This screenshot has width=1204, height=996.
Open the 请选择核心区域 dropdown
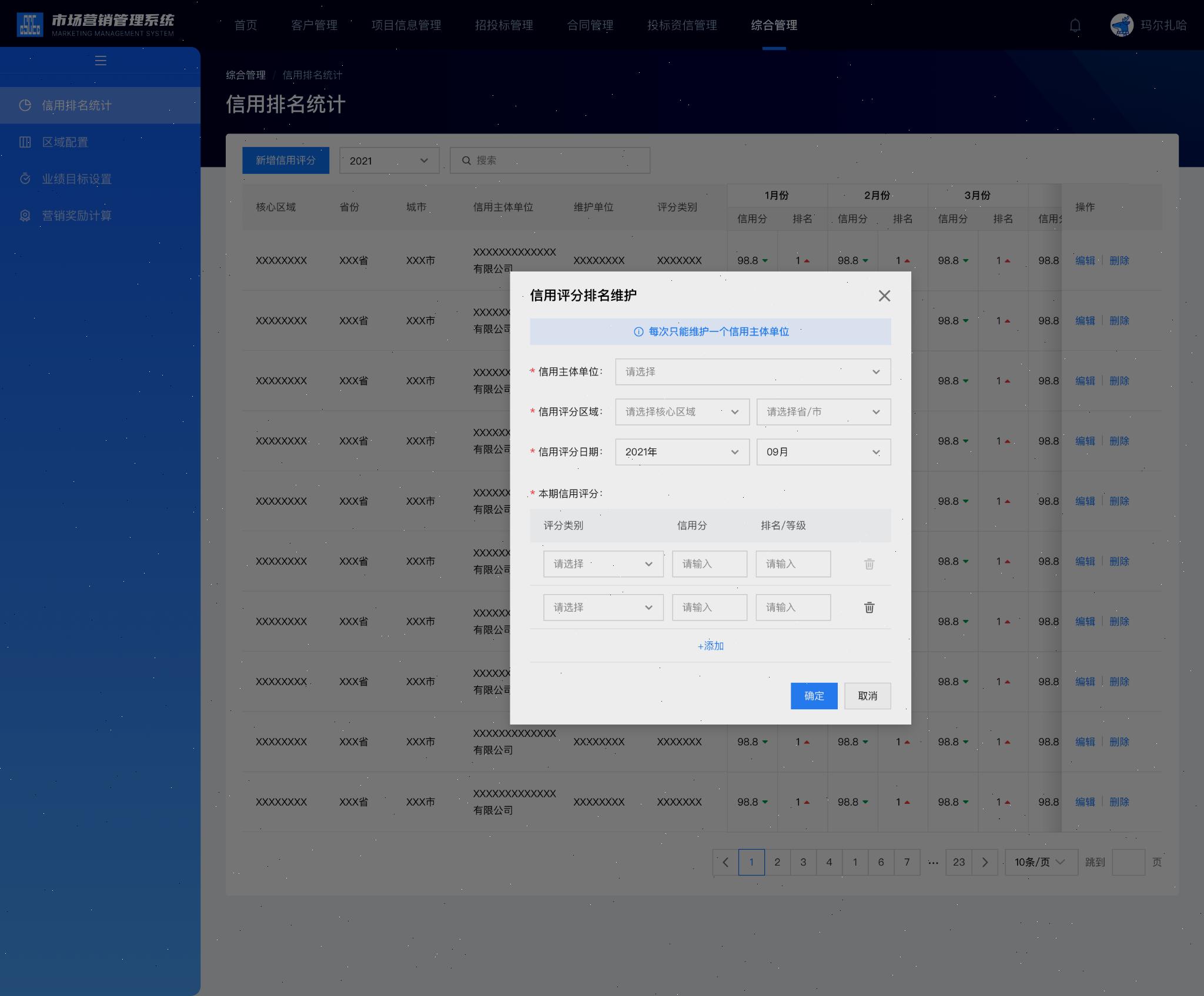tap(683, 412)
